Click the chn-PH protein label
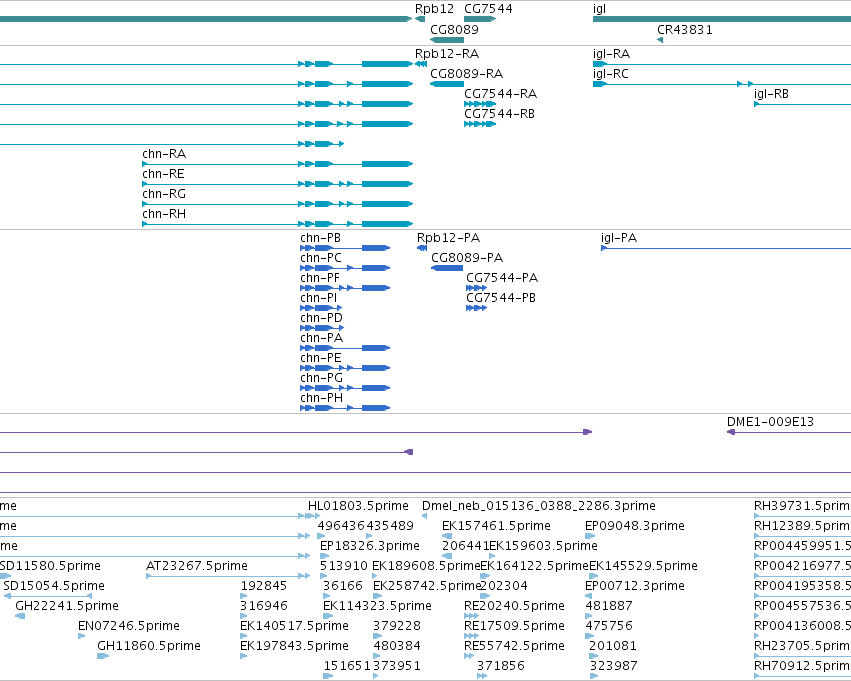Viewport: 851px width, 681px height. pyautogui.click(x=321, y=398)
